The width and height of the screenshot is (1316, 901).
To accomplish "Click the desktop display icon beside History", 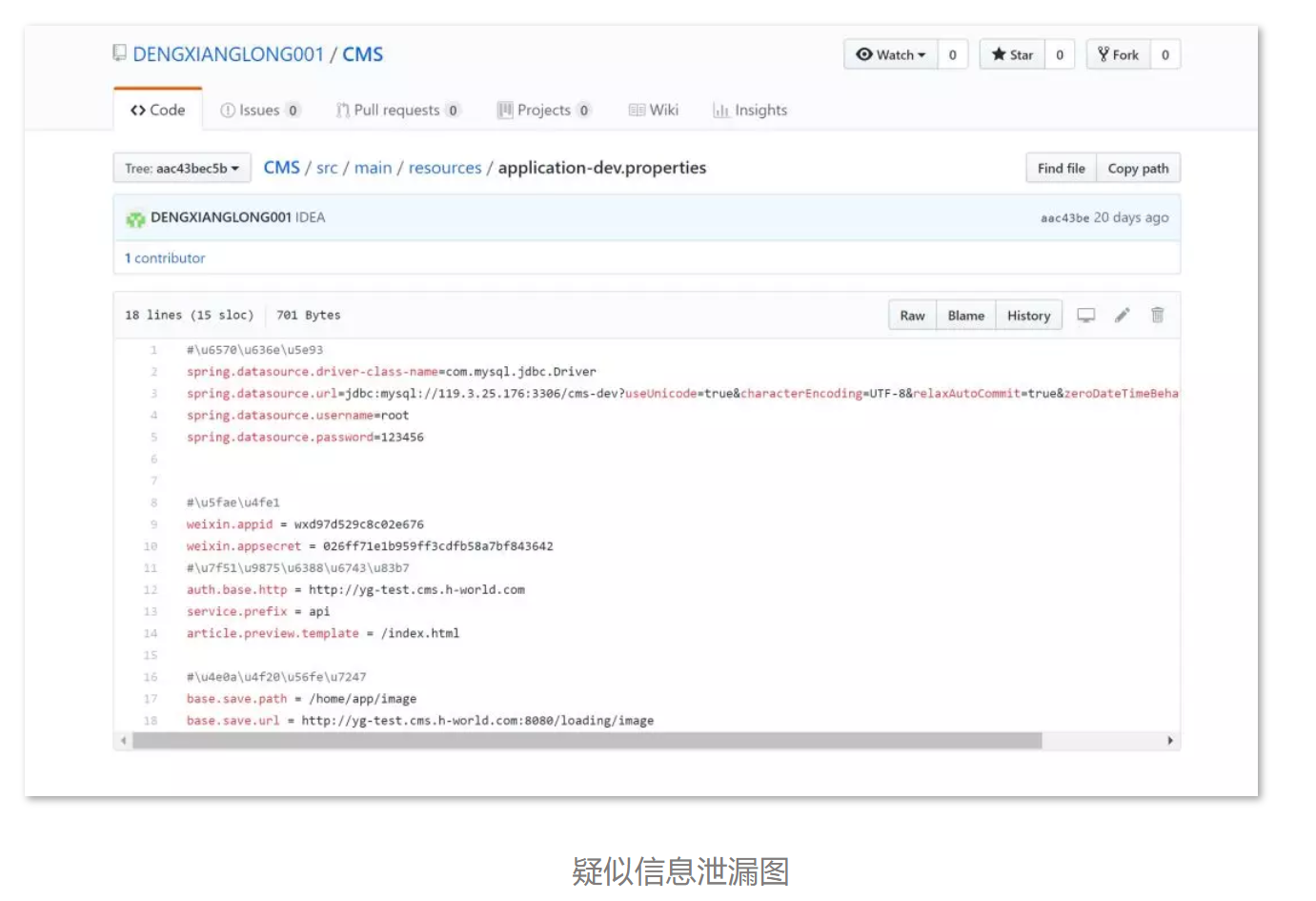I will pos(1085,316).
